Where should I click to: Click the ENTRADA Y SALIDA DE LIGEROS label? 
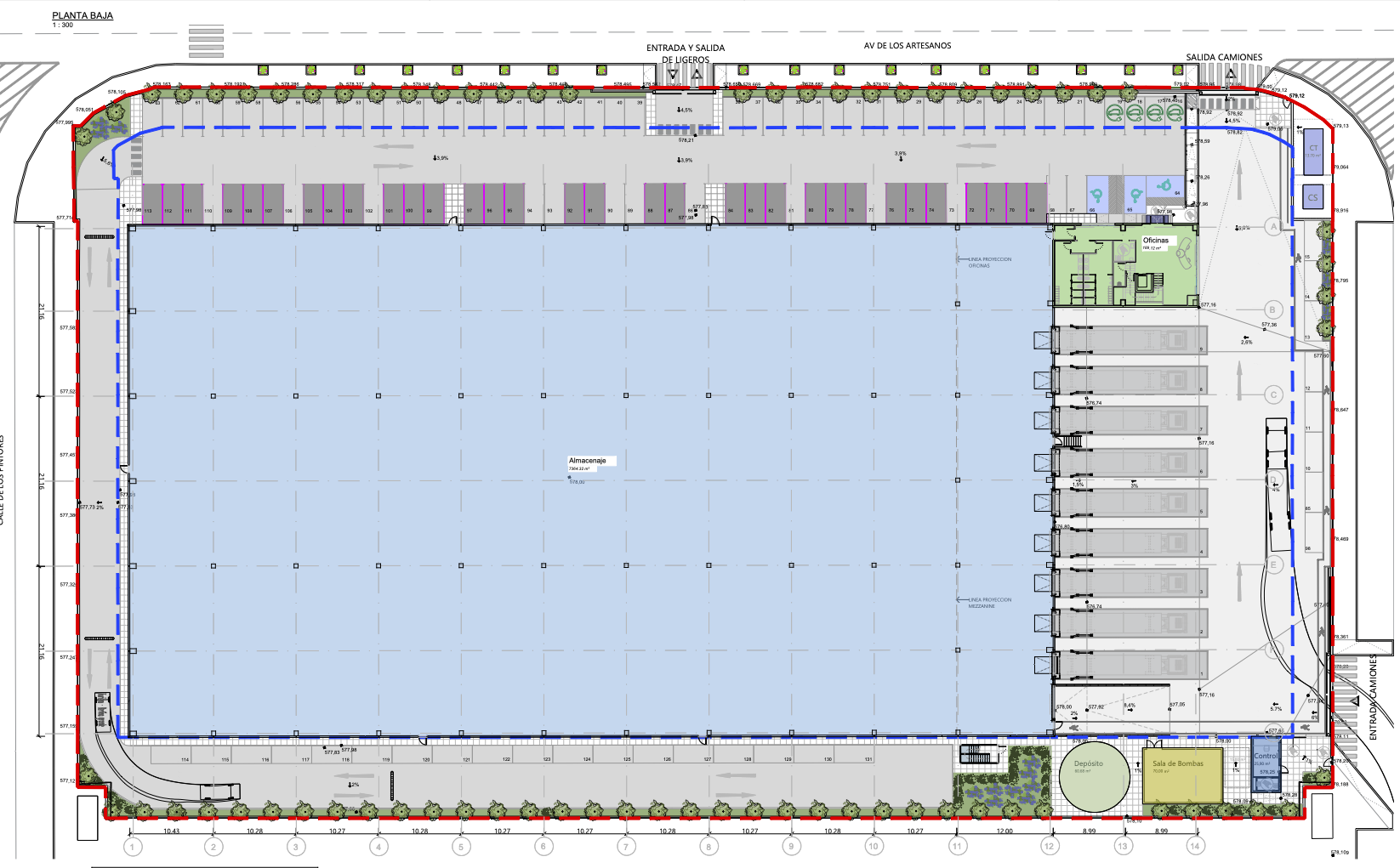[686, 54]
